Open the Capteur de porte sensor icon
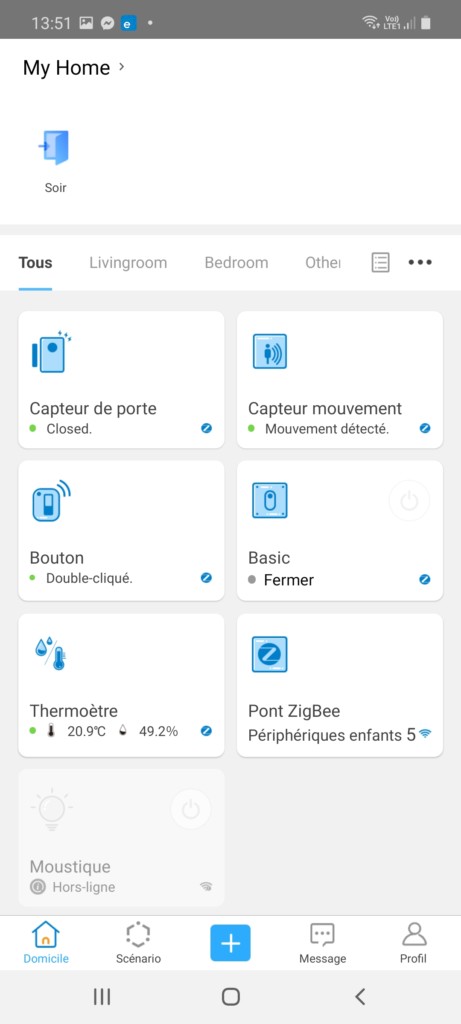Image resolution: width=461 pixels, height=1024 pixels. point(51,351)
